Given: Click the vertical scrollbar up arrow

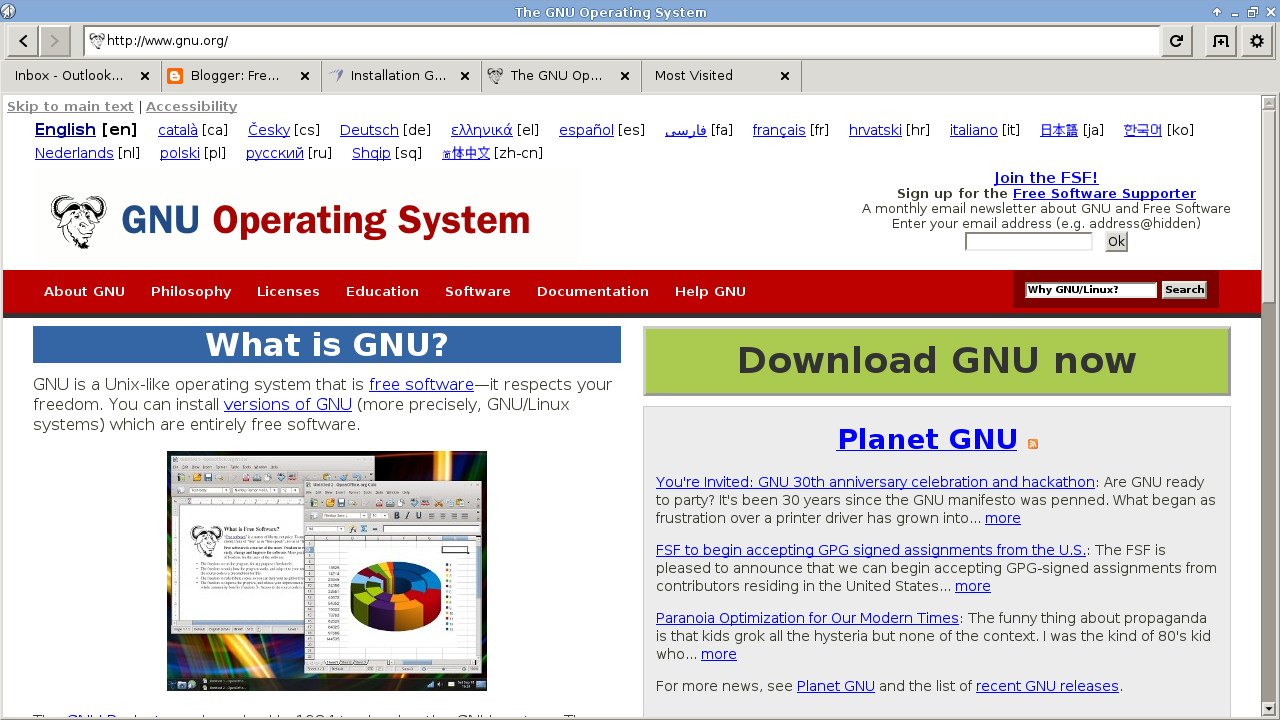Looking at the screenshot, I should pyautogui.click(x=1269, y=102).
